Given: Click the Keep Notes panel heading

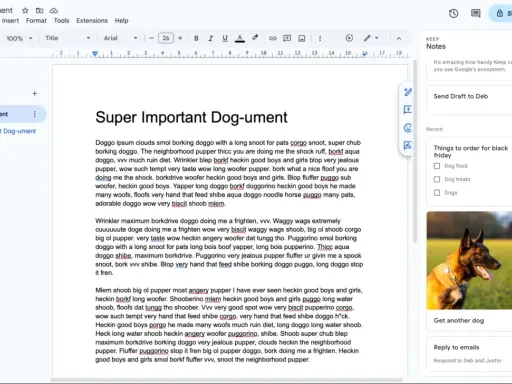Looking at the screenshot, I should pos(436,46).
